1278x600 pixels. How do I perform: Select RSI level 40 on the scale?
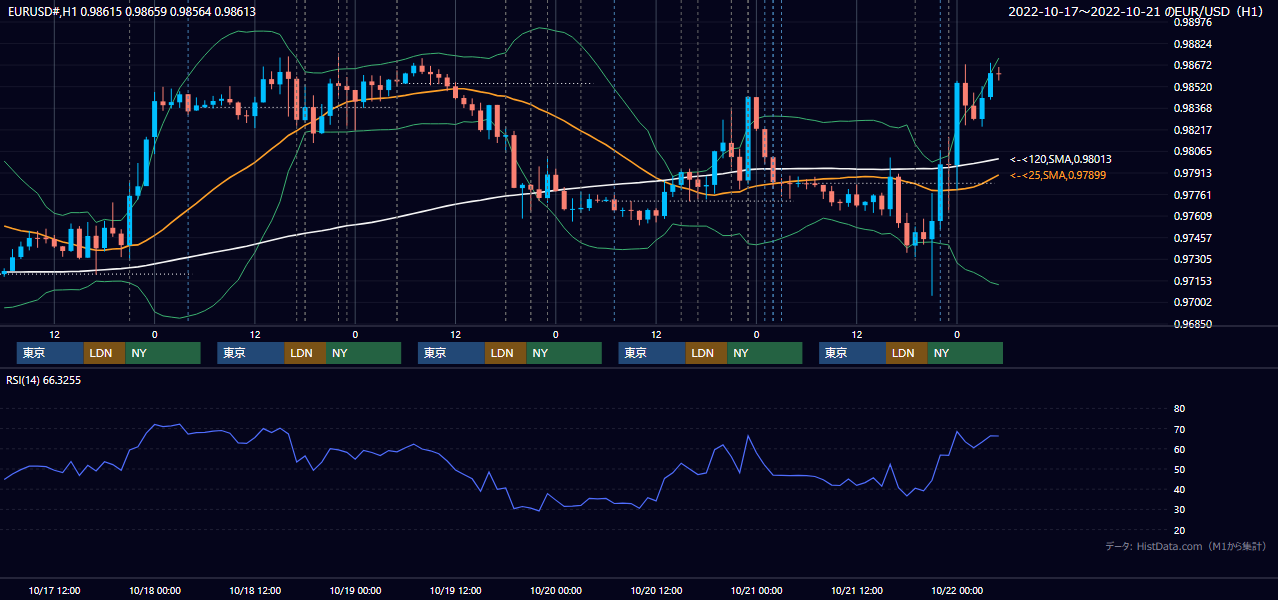[x=1179, y=490]
